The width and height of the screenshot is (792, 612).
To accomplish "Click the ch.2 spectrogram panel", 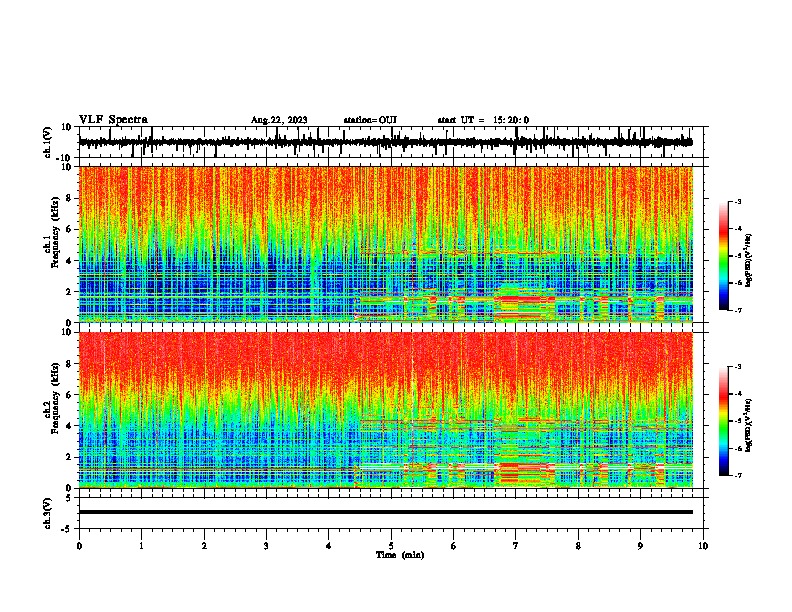I will pyautogui.click(x=386, y=410).
